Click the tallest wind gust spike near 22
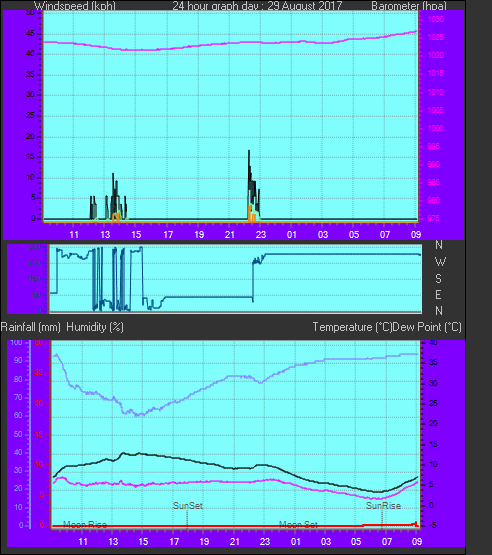The height and width of the screenshot is (555, 492). (x=249, y=151)
